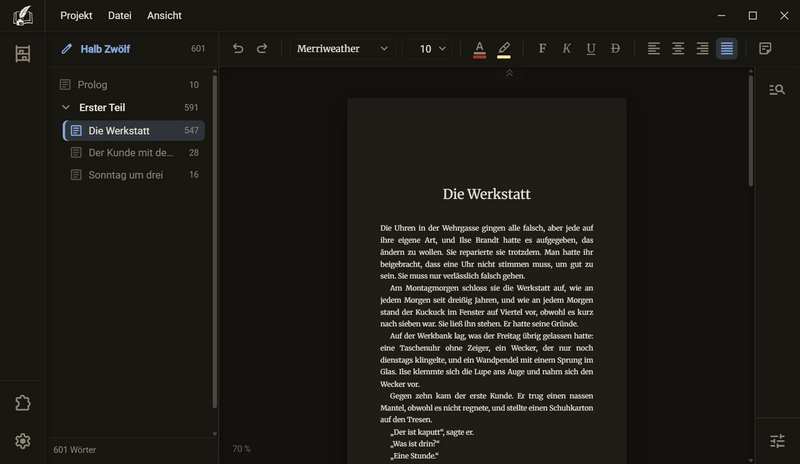Click the 591 count beside Erster Teil
The height and width of the screenshot is (464, 800).
[x=191, y=108]
